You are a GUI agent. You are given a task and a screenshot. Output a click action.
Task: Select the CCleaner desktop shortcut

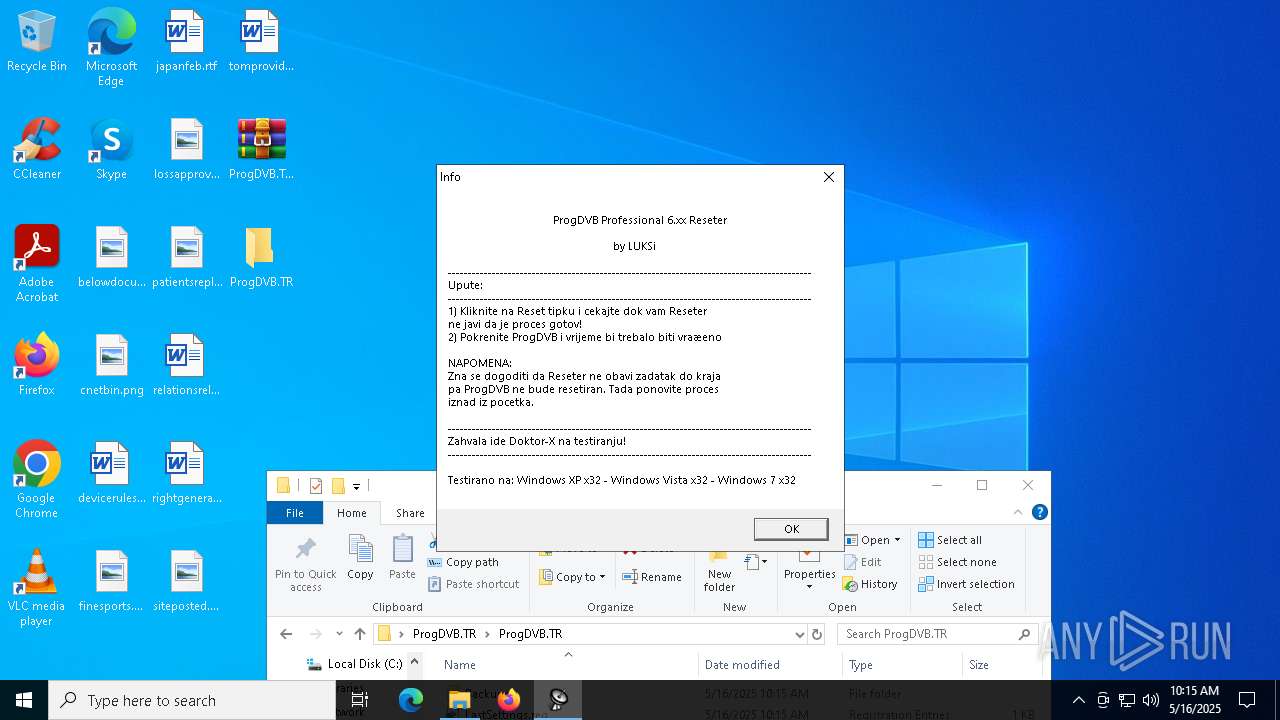point(37,150)
